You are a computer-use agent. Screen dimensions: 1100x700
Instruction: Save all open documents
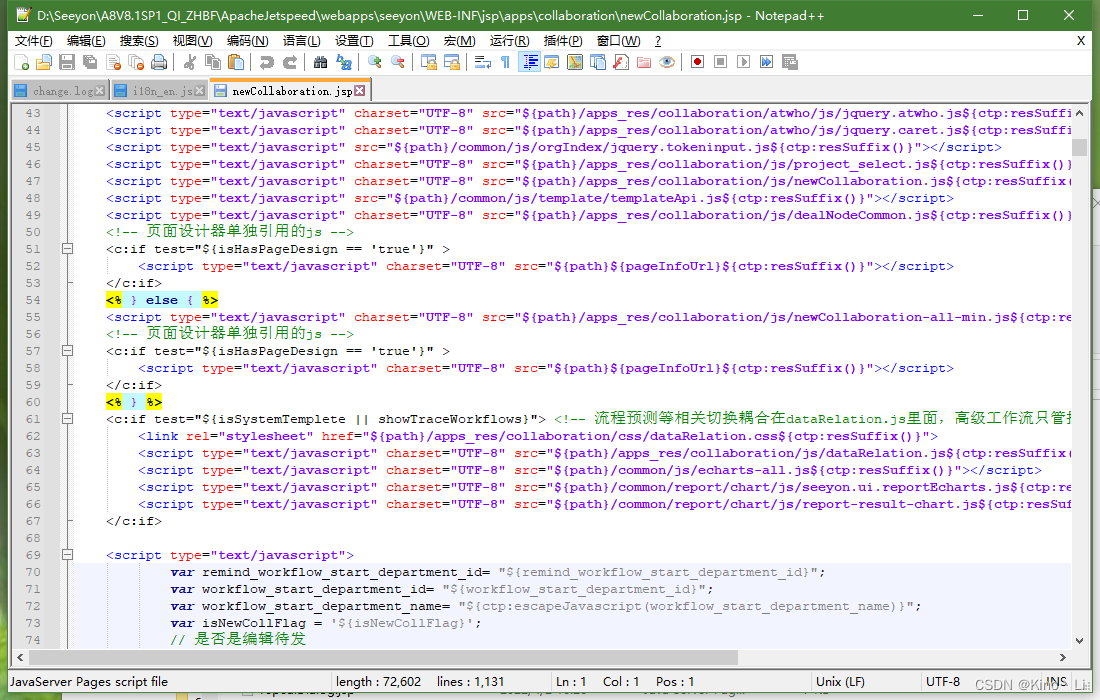click(89, 62)
